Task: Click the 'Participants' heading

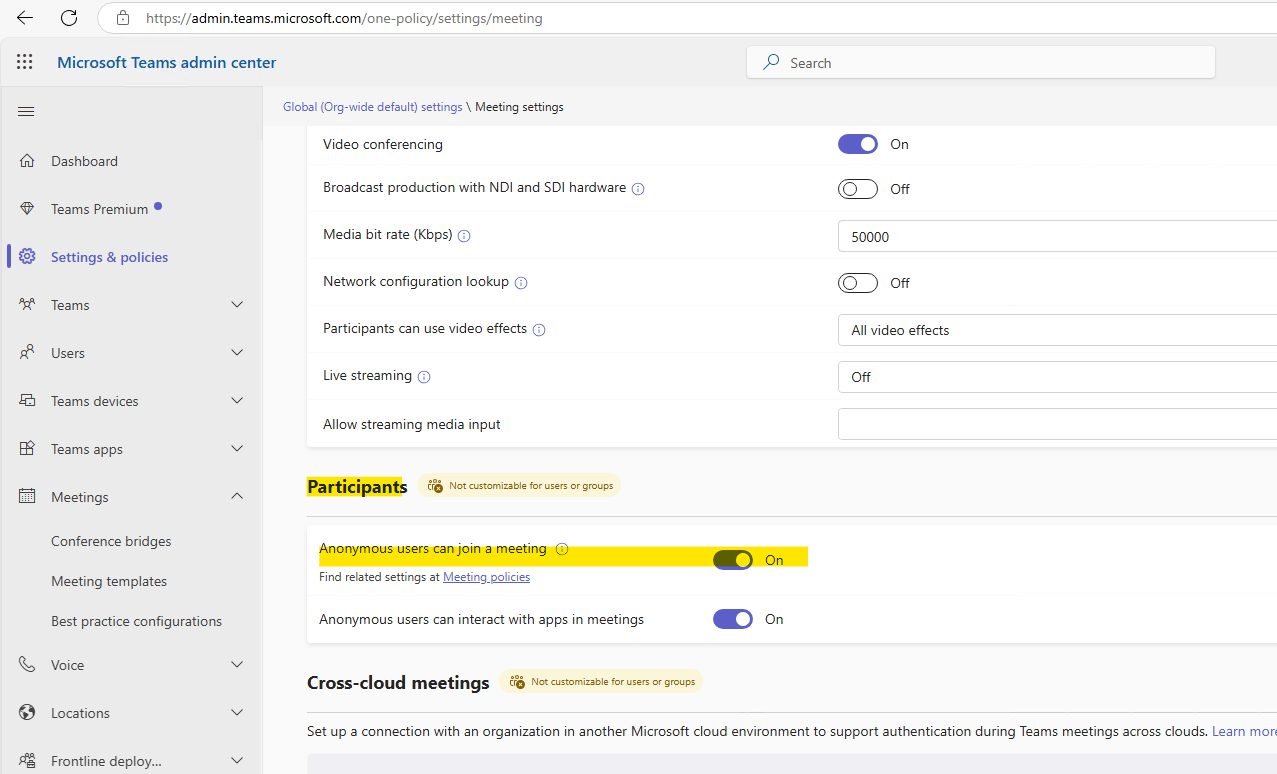Action: (357, 487)
